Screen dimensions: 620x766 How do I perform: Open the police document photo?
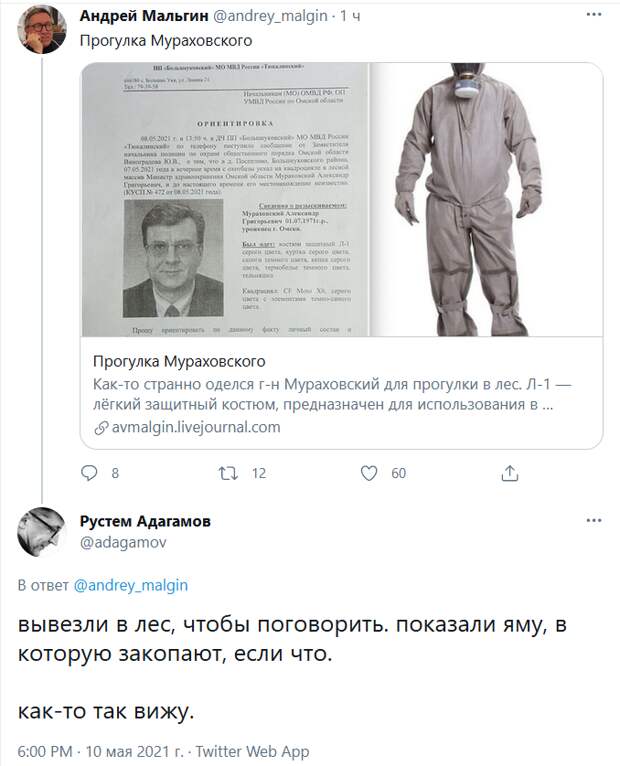225,199
